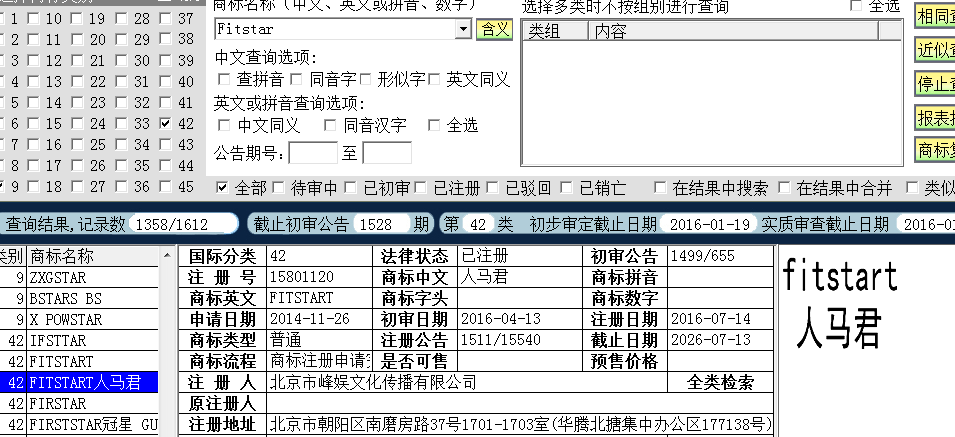Tick the class 42 checkbox

point(166,124)
